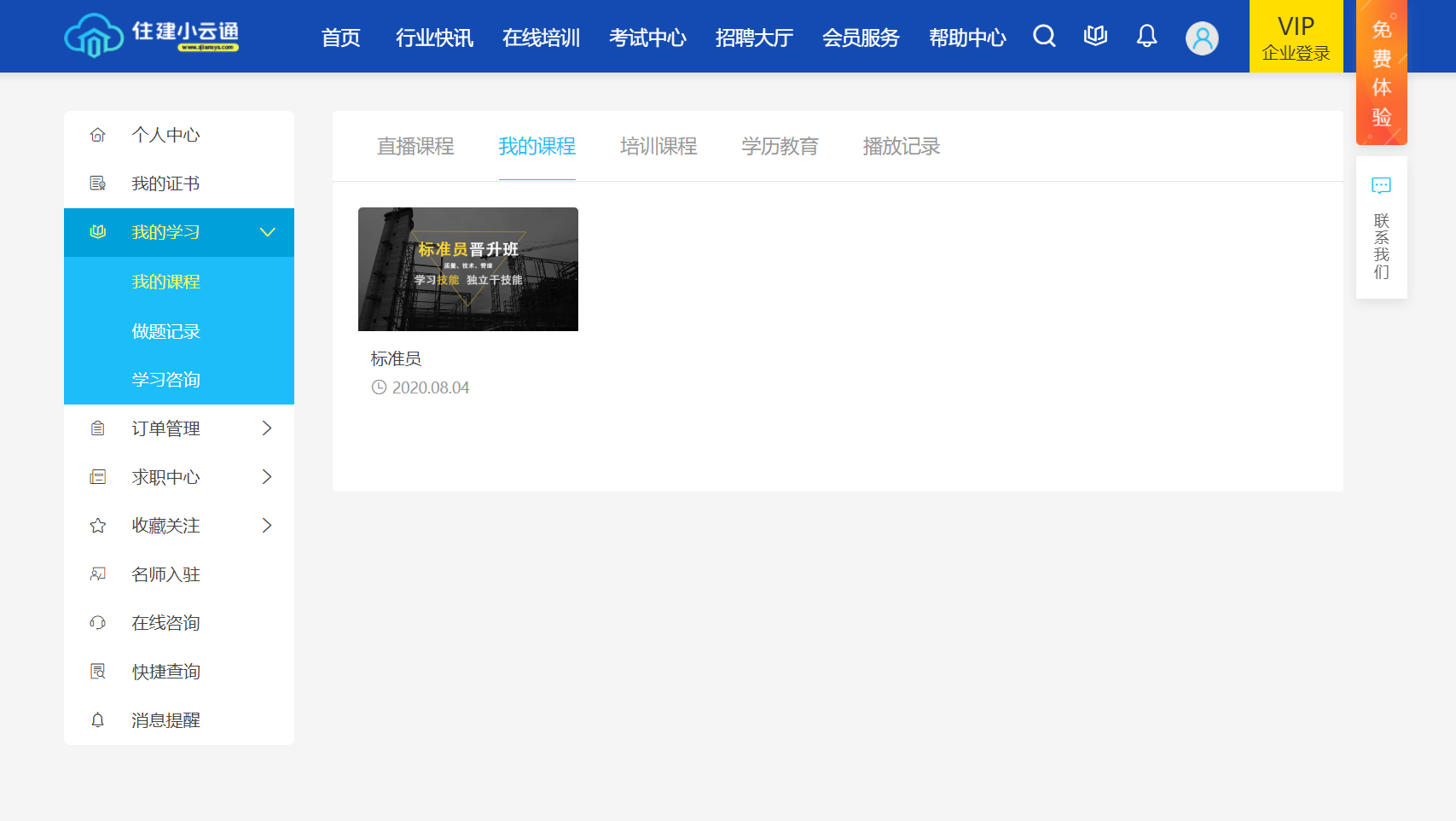Switch to the 播放记录 tab
This screenshot has width=1456, height=821.
click(x=901, y=147)
